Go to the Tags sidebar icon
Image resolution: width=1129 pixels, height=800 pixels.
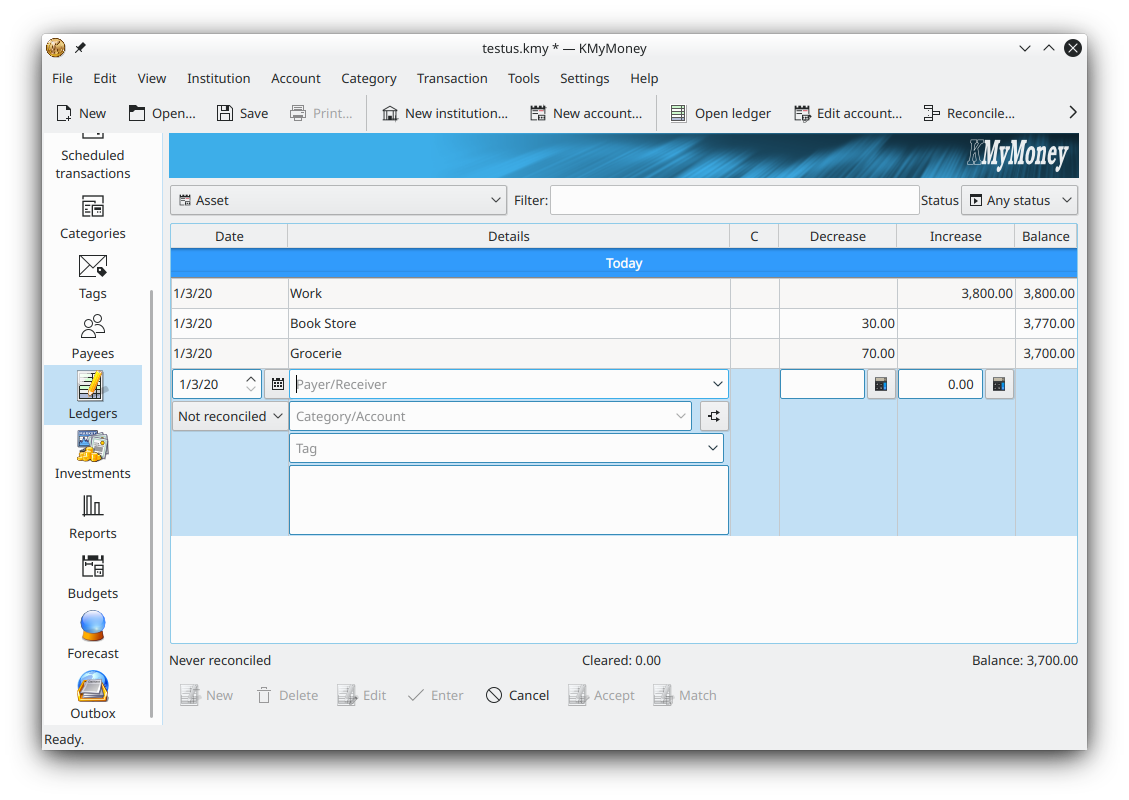[x=92, y=276]
